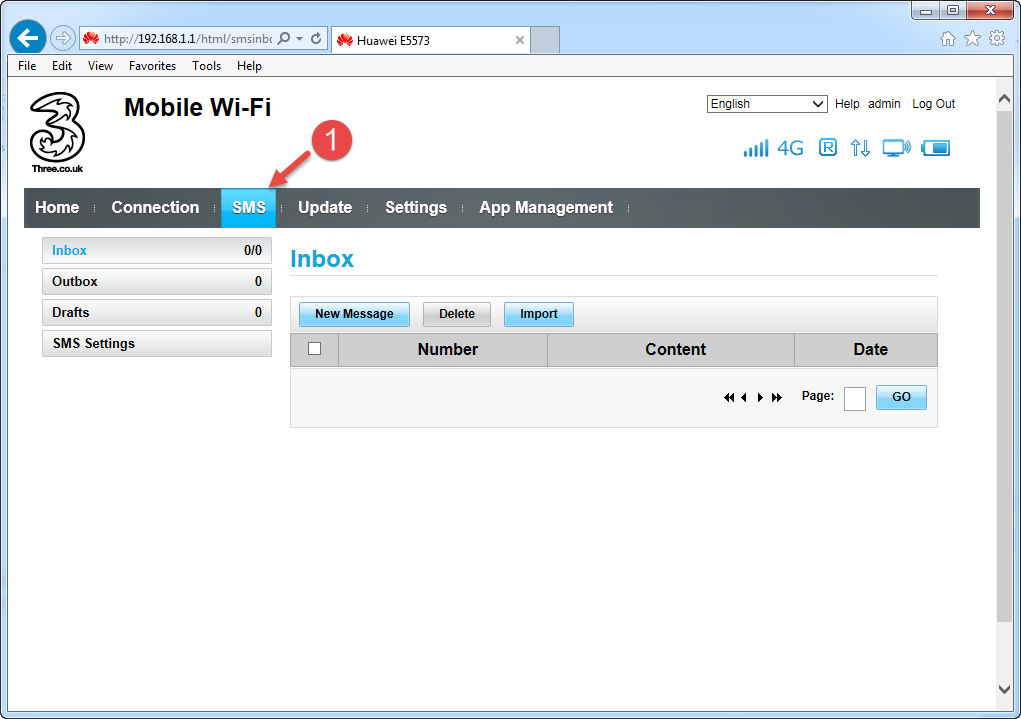
Task: Open the Favorites star icon
Action: pos(972,39)
